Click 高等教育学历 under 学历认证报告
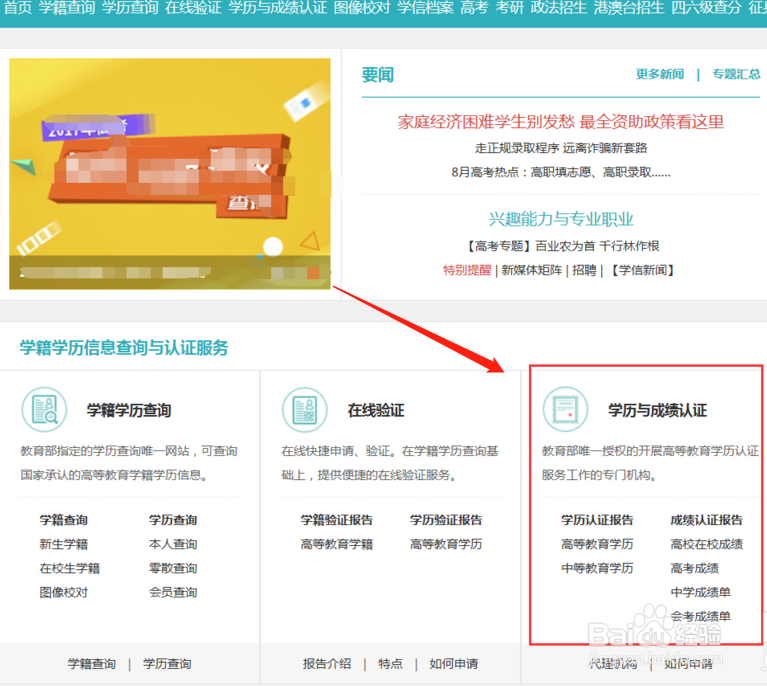Image resolution: width=767 pixels, height=686 pixels. click(x=597, y=544)
